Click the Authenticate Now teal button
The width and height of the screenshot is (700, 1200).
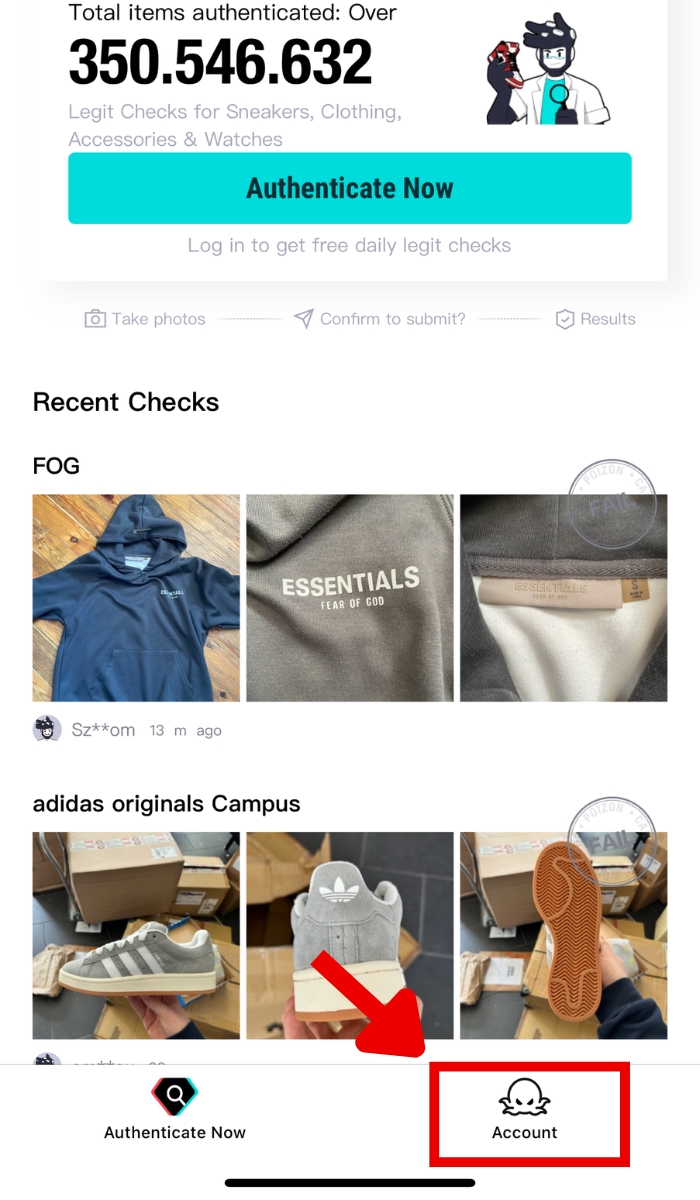pos(350,188)
